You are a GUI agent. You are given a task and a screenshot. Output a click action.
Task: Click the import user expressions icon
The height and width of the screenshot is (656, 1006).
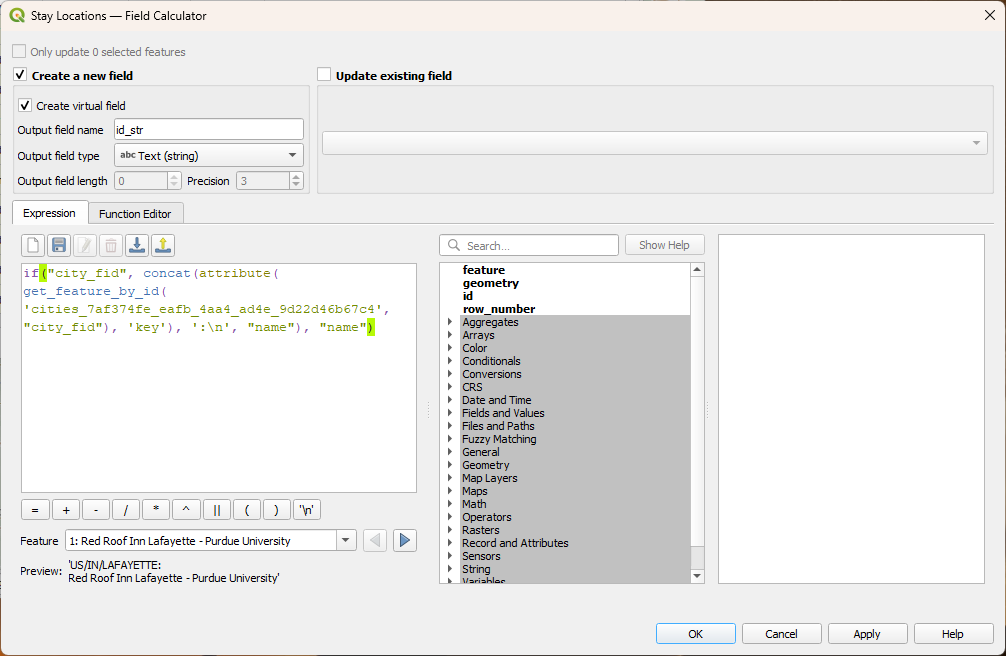tap(137, 245)
